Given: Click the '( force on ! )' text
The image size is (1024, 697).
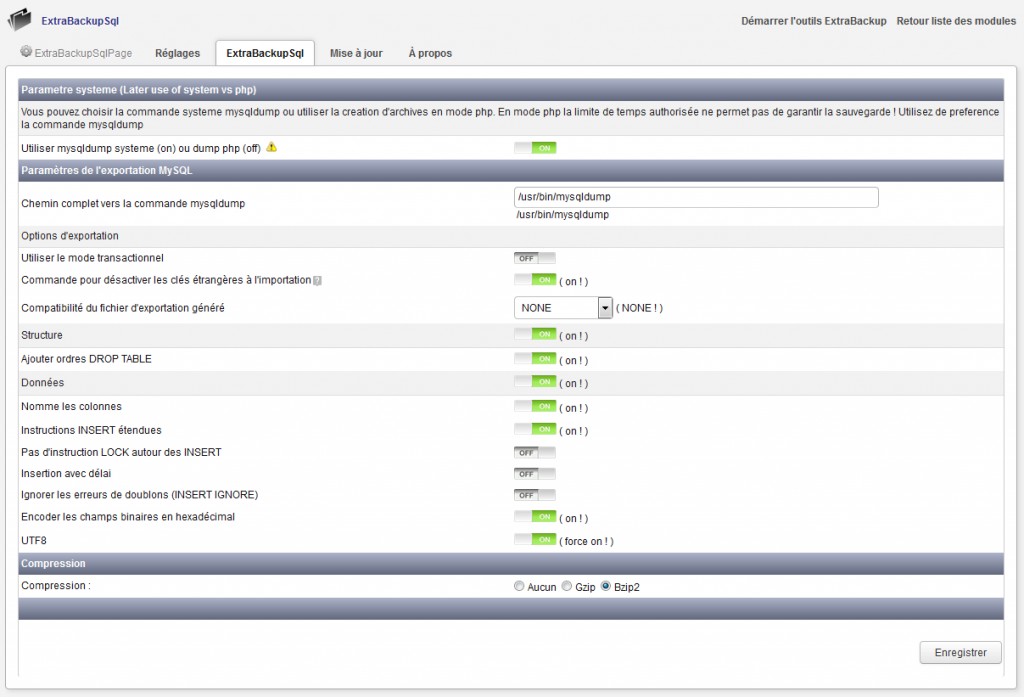Looking at the screenshot, I should pos(586,542).
